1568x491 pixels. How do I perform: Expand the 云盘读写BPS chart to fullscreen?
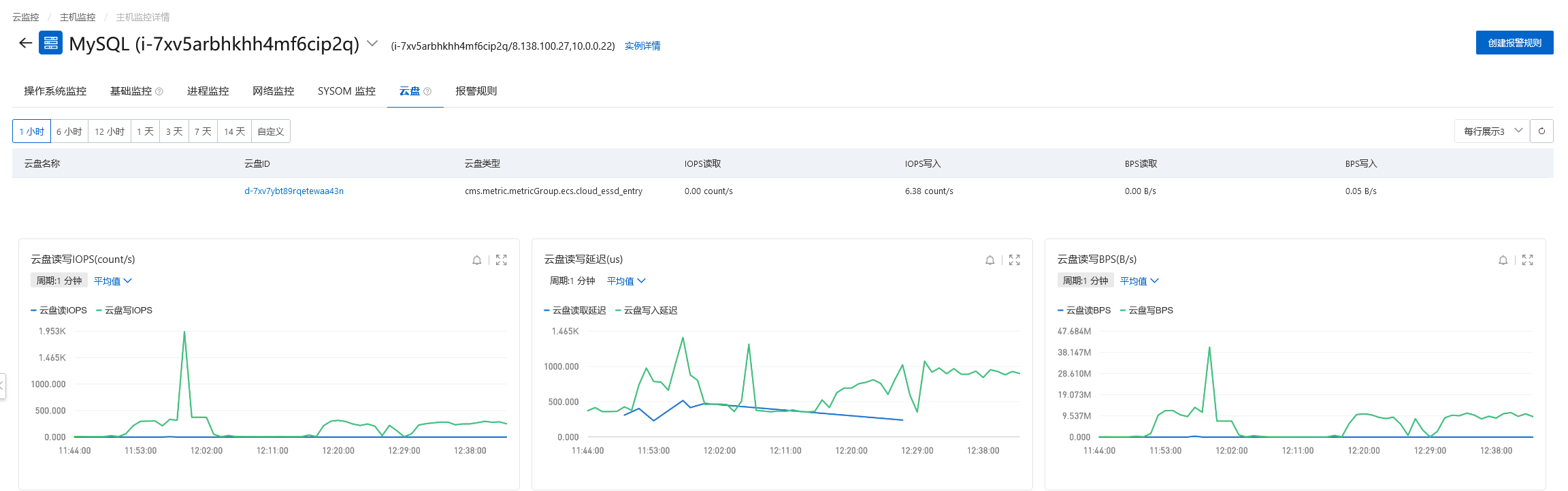tap(1528, 260)
